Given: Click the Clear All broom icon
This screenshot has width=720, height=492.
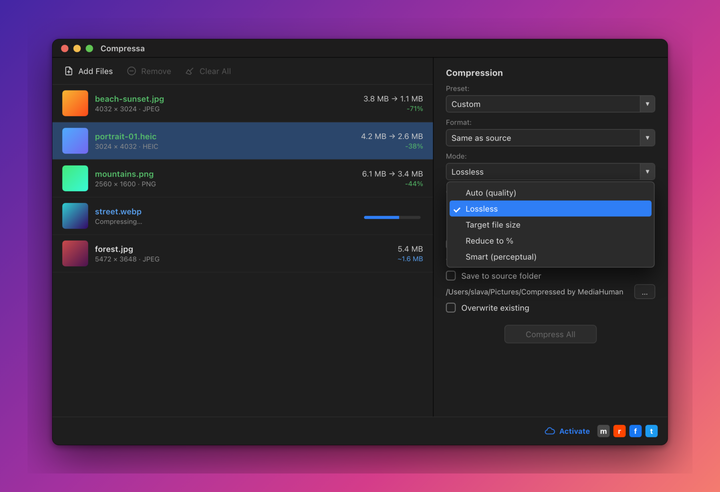Looking at the screenshot, I should [190, 71].
